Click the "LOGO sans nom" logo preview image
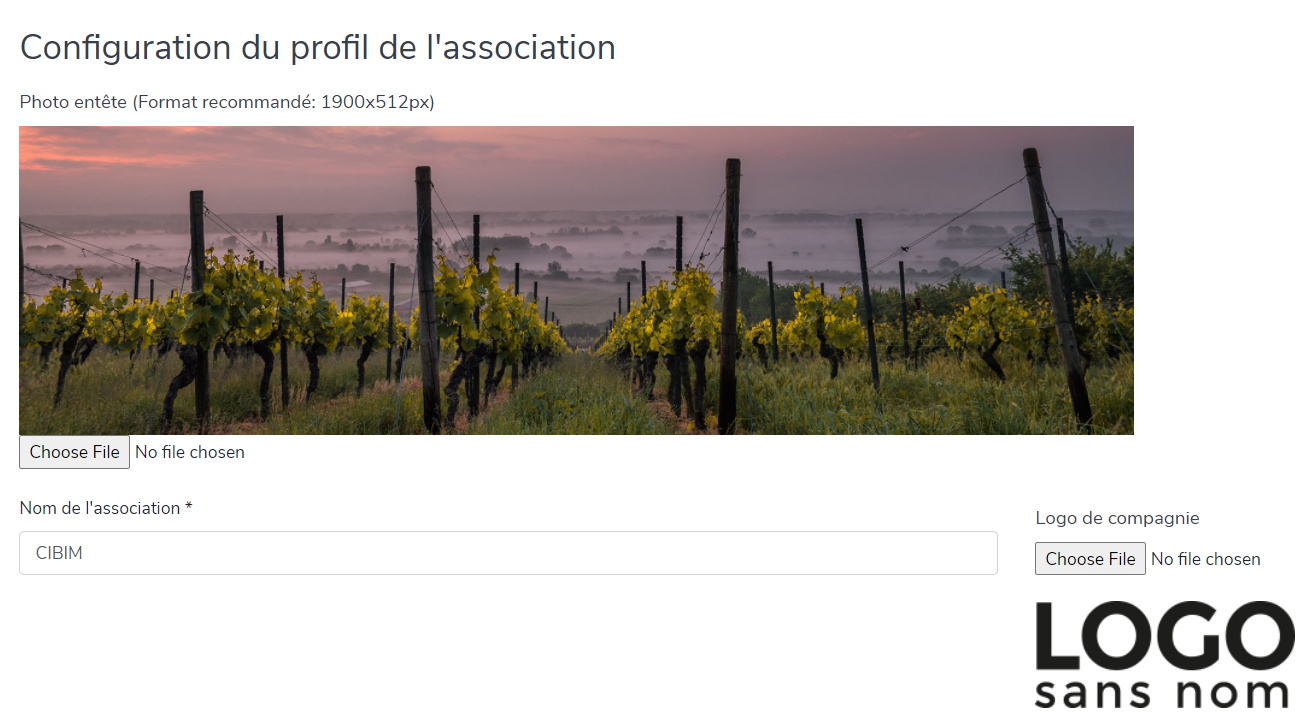 (1164, 655)
